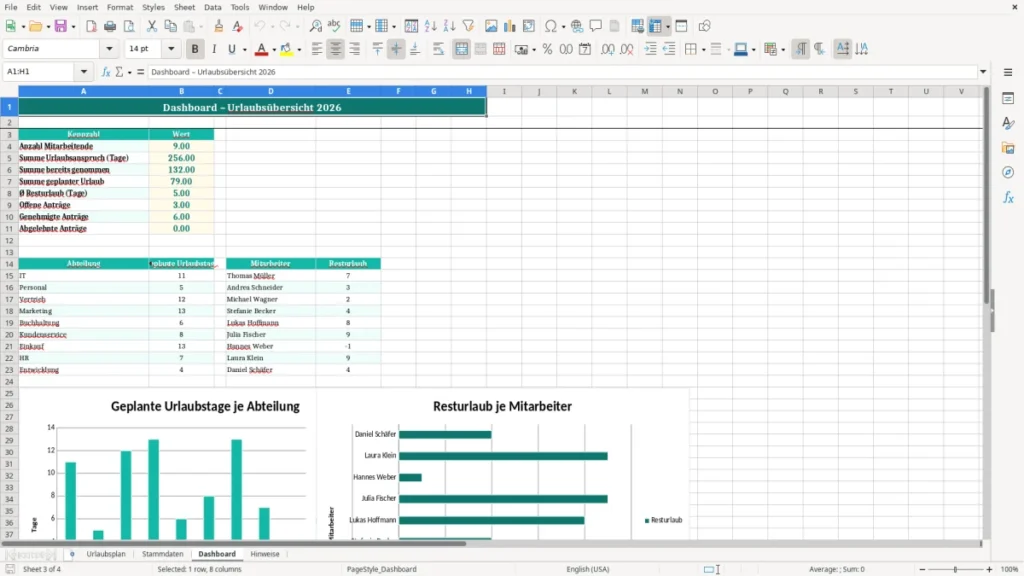
Task: Toggle Underline formatting
Action: click(231, 49)
